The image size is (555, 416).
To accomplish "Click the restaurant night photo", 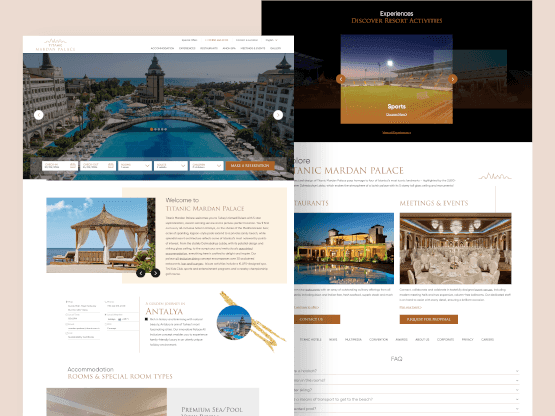I will pyautogui.click(x=344, y=248).
